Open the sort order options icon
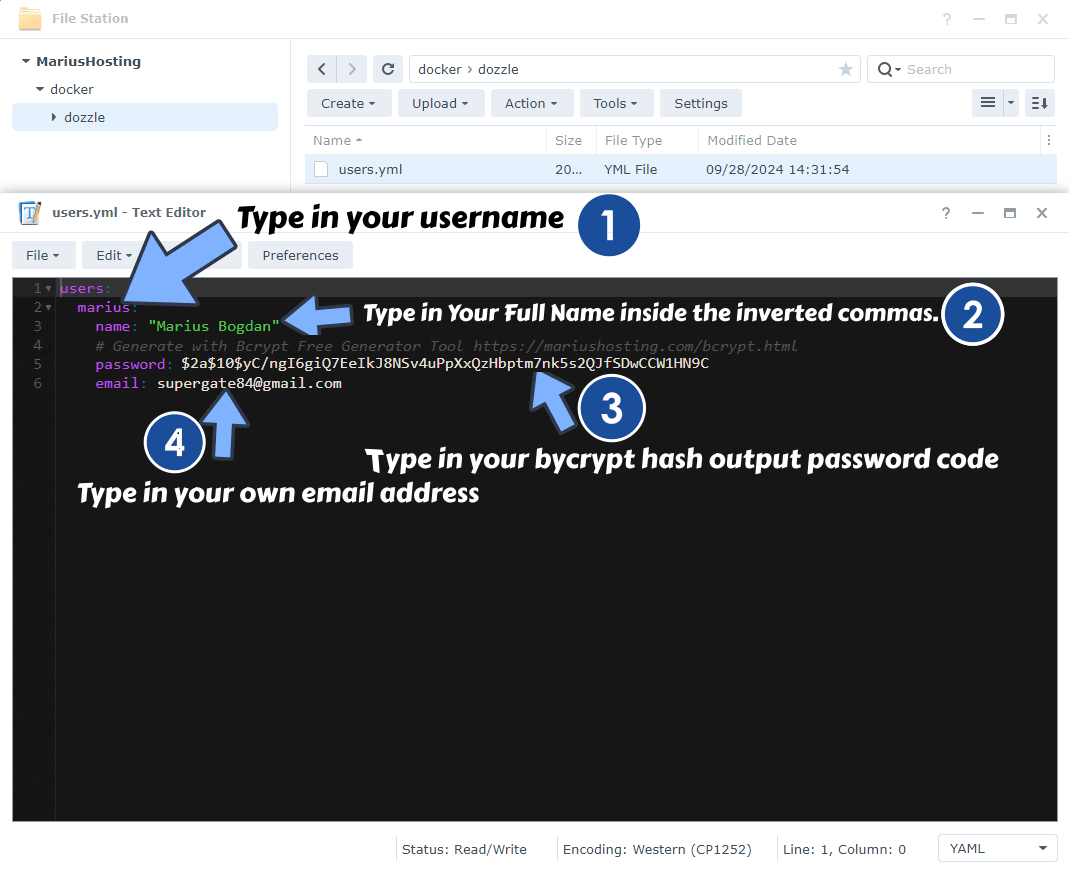The height and width of the screenshot is (871, 1069). [x=1040, y=103]
